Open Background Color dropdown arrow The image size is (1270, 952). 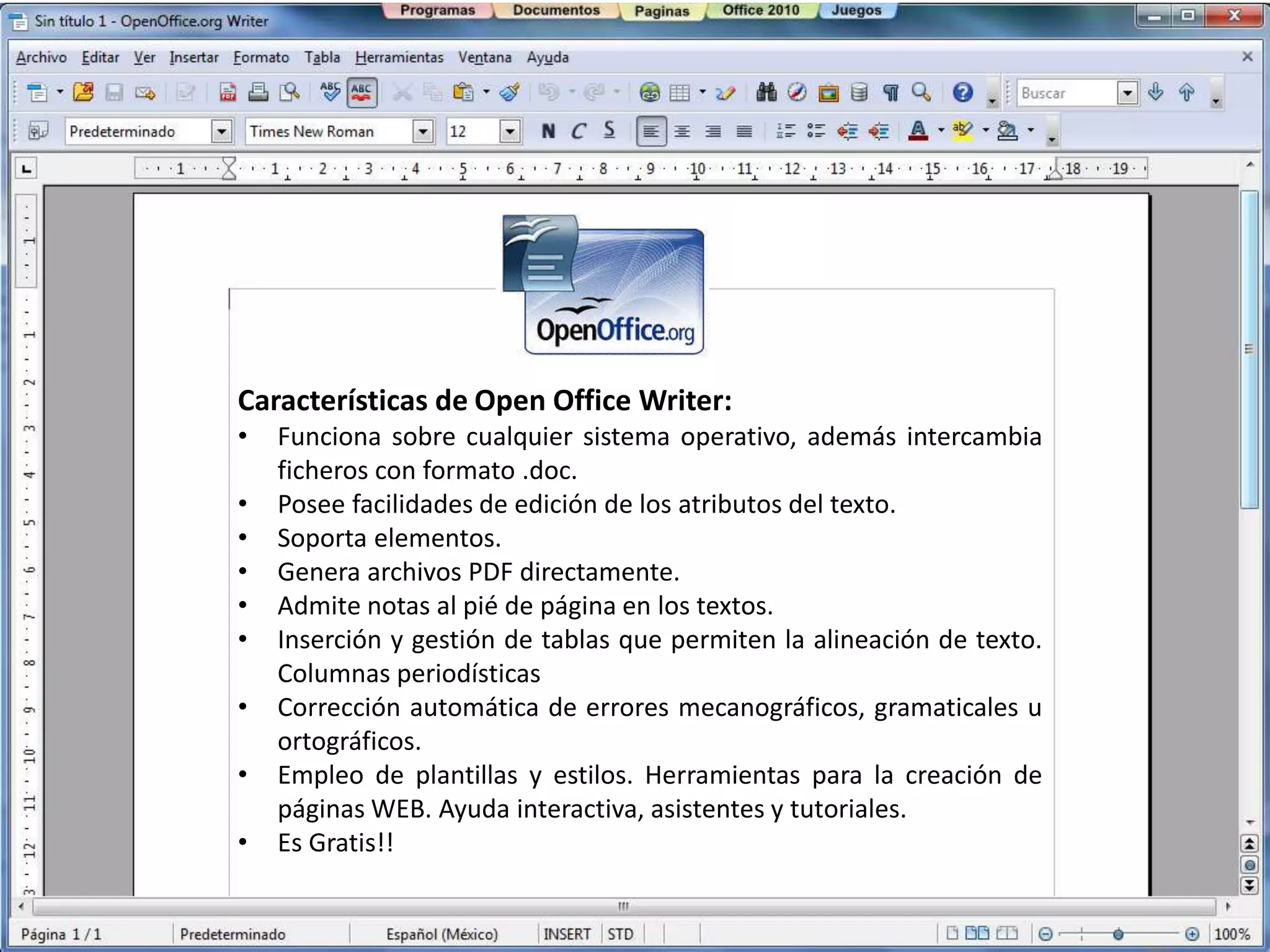(x=1031, y=130)
